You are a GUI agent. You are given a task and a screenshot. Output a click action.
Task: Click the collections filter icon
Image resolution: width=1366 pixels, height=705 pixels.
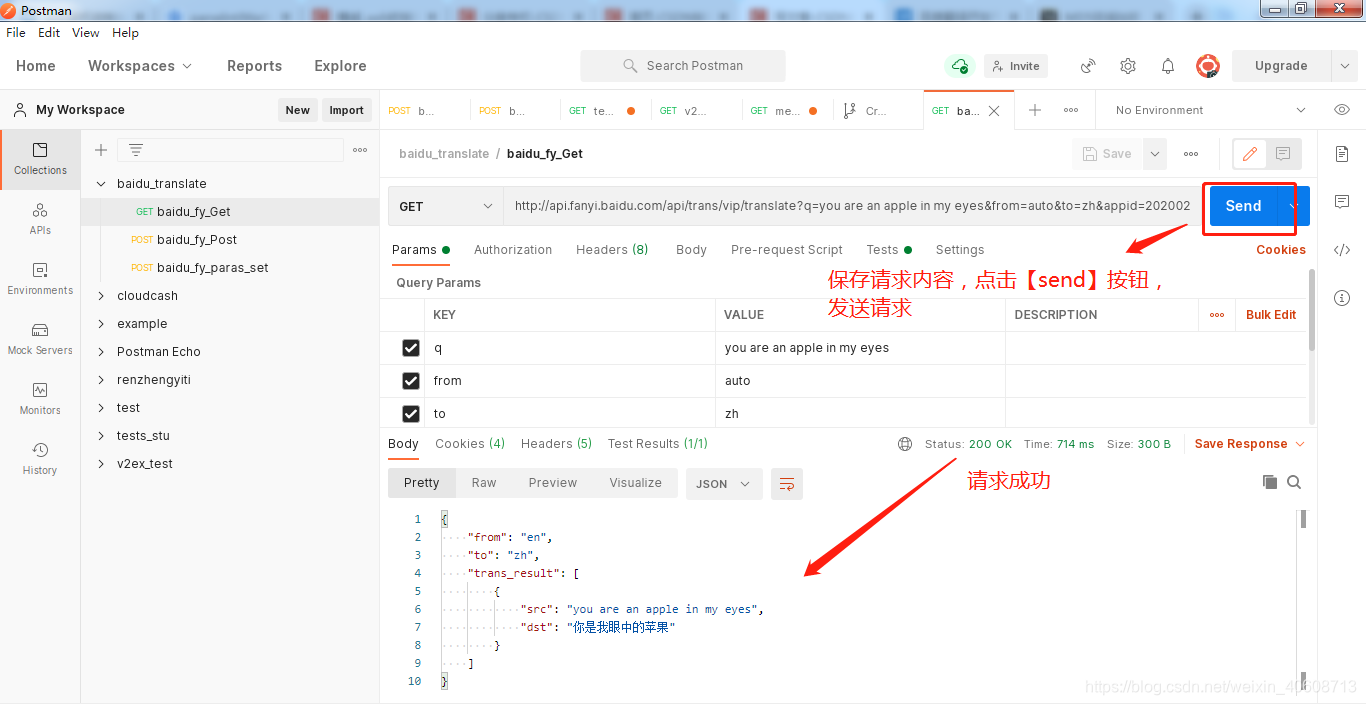click(x=136, y=150)
